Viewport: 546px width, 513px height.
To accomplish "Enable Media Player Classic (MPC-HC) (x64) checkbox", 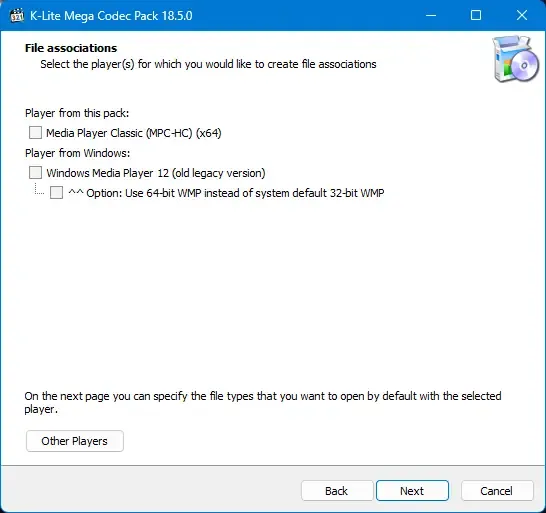I will pos(35,133).
